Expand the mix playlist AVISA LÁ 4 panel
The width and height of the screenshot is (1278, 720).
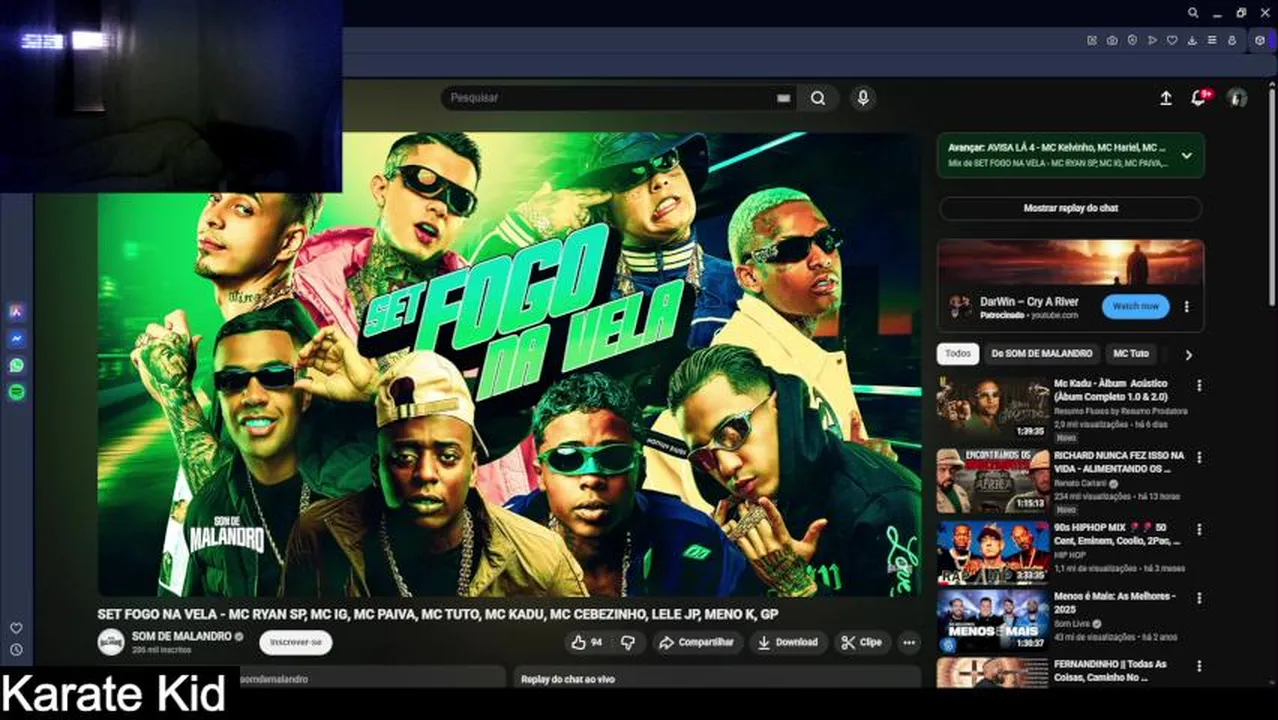pos(1186,156)
